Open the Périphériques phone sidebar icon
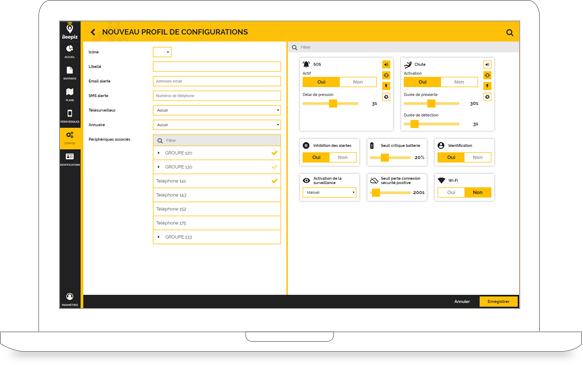The height and width of the screenshot is (365, 583). coord(70,116)
